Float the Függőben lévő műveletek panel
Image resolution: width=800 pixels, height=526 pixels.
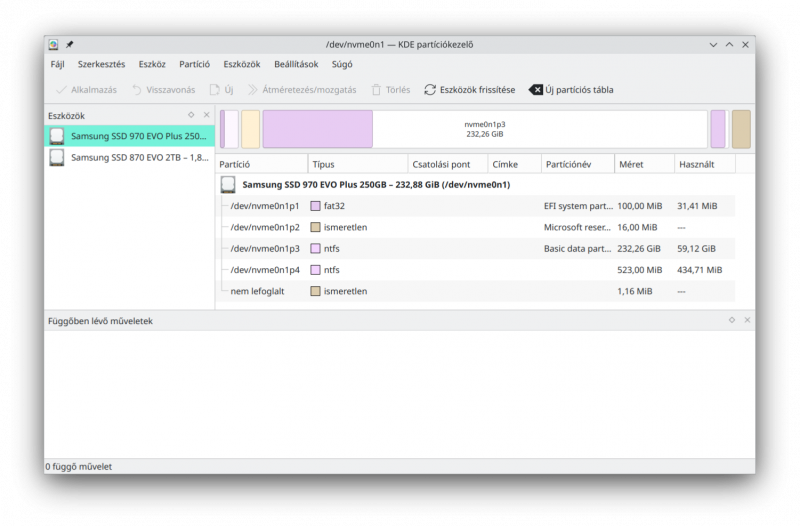732,320
